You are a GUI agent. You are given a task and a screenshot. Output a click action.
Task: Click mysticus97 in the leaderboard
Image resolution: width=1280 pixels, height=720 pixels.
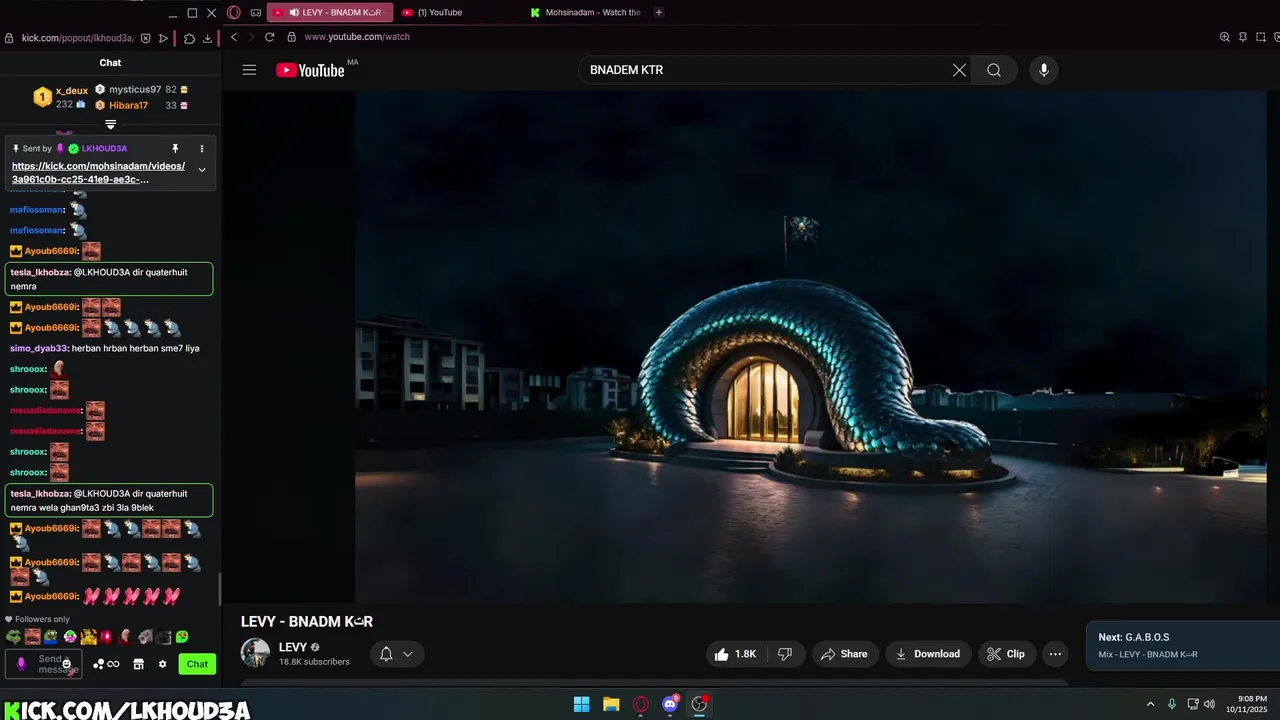tap(135, 89)
